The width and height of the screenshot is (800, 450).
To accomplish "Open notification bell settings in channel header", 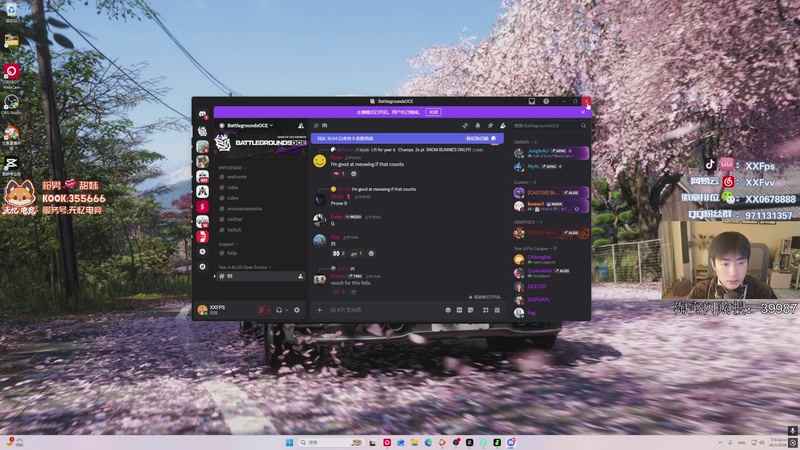I will point(478,126).
